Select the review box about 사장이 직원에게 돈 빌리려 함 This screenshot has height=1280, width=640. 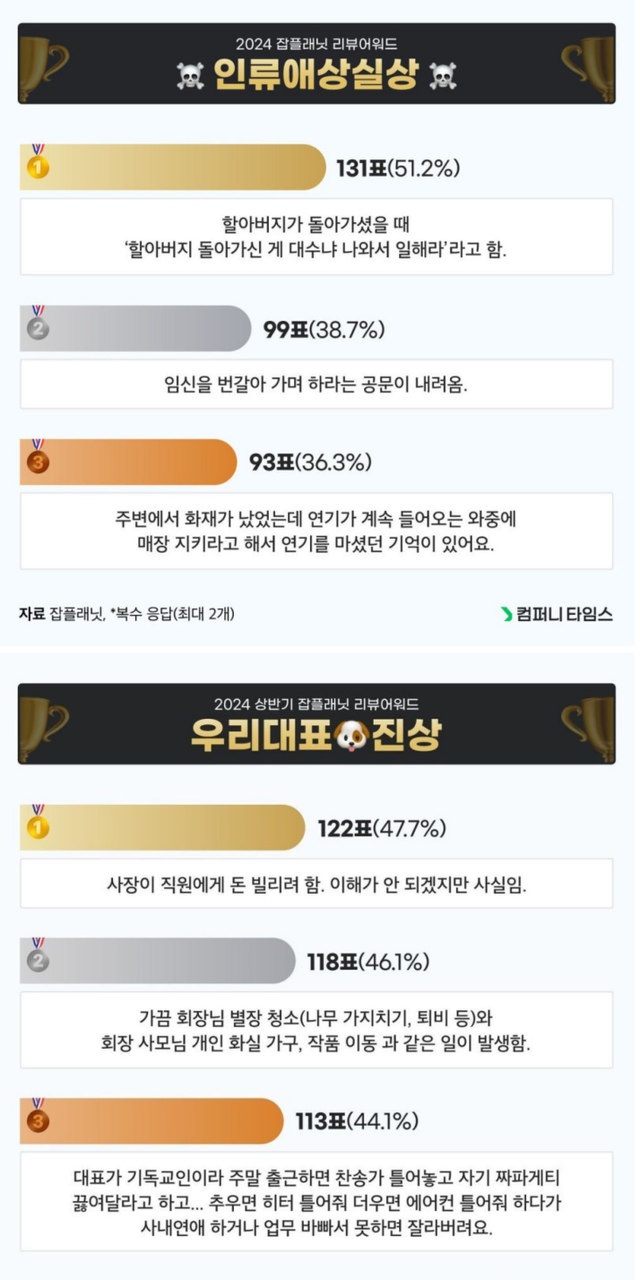(x=316, y=884)
